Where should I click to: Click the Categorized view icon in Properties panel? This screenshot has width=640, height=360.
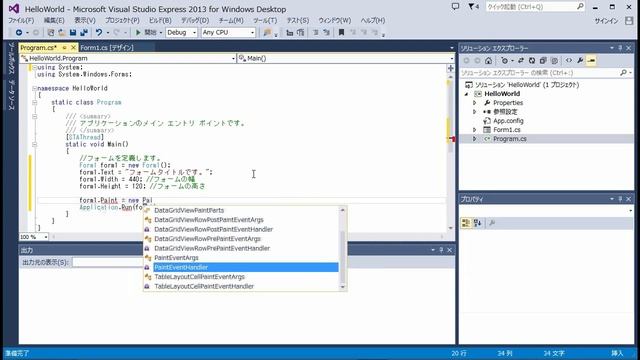click(x=466, y=223)
